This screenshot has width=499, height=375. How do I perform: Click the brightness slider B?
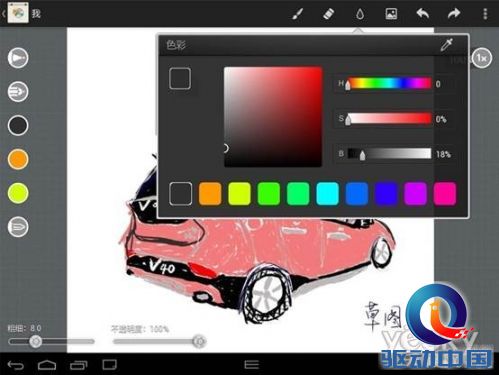(389, 154)
